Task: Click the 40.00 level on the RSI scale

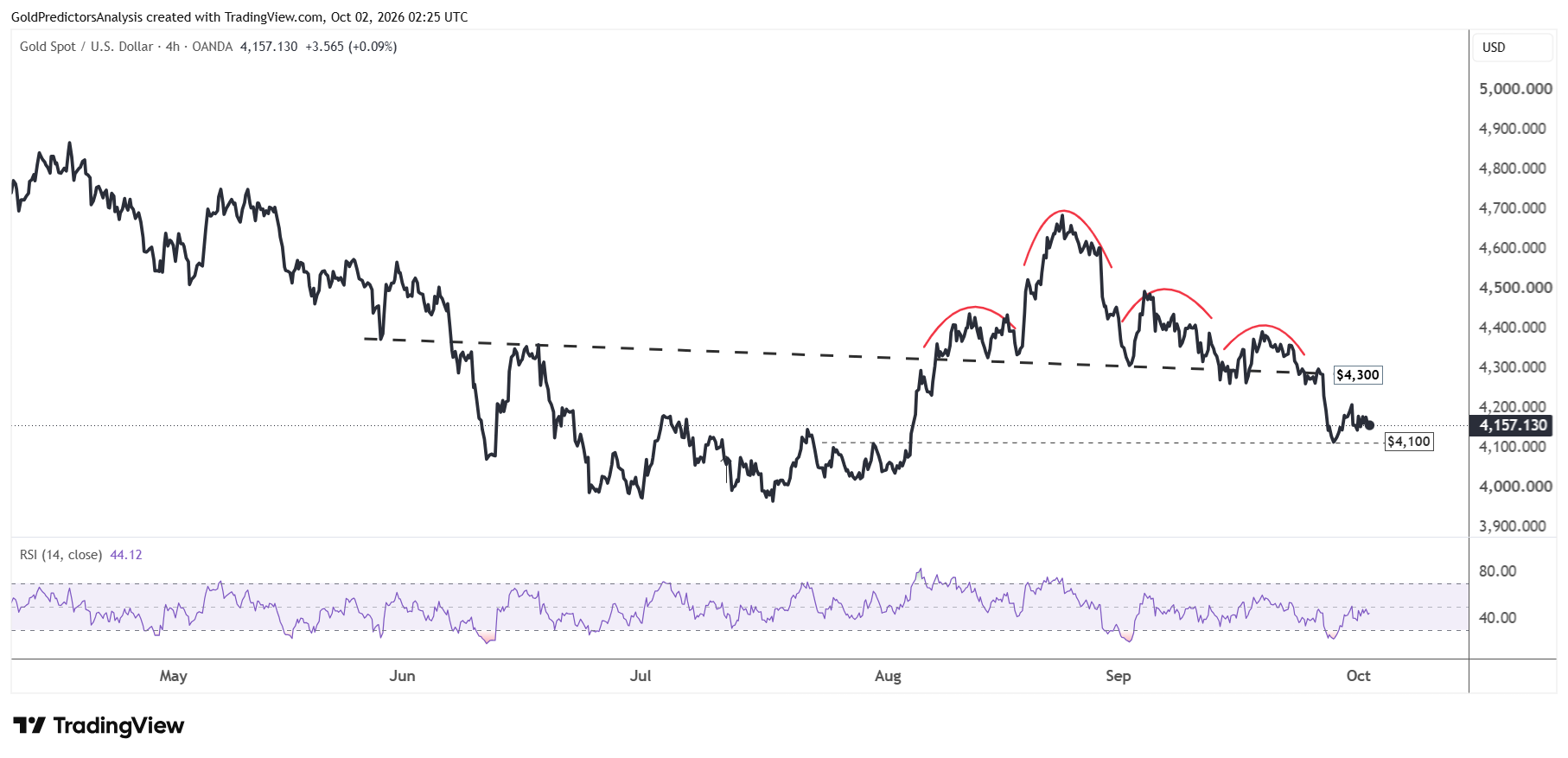Action: pyautogui.click(x=1498, y=618)
